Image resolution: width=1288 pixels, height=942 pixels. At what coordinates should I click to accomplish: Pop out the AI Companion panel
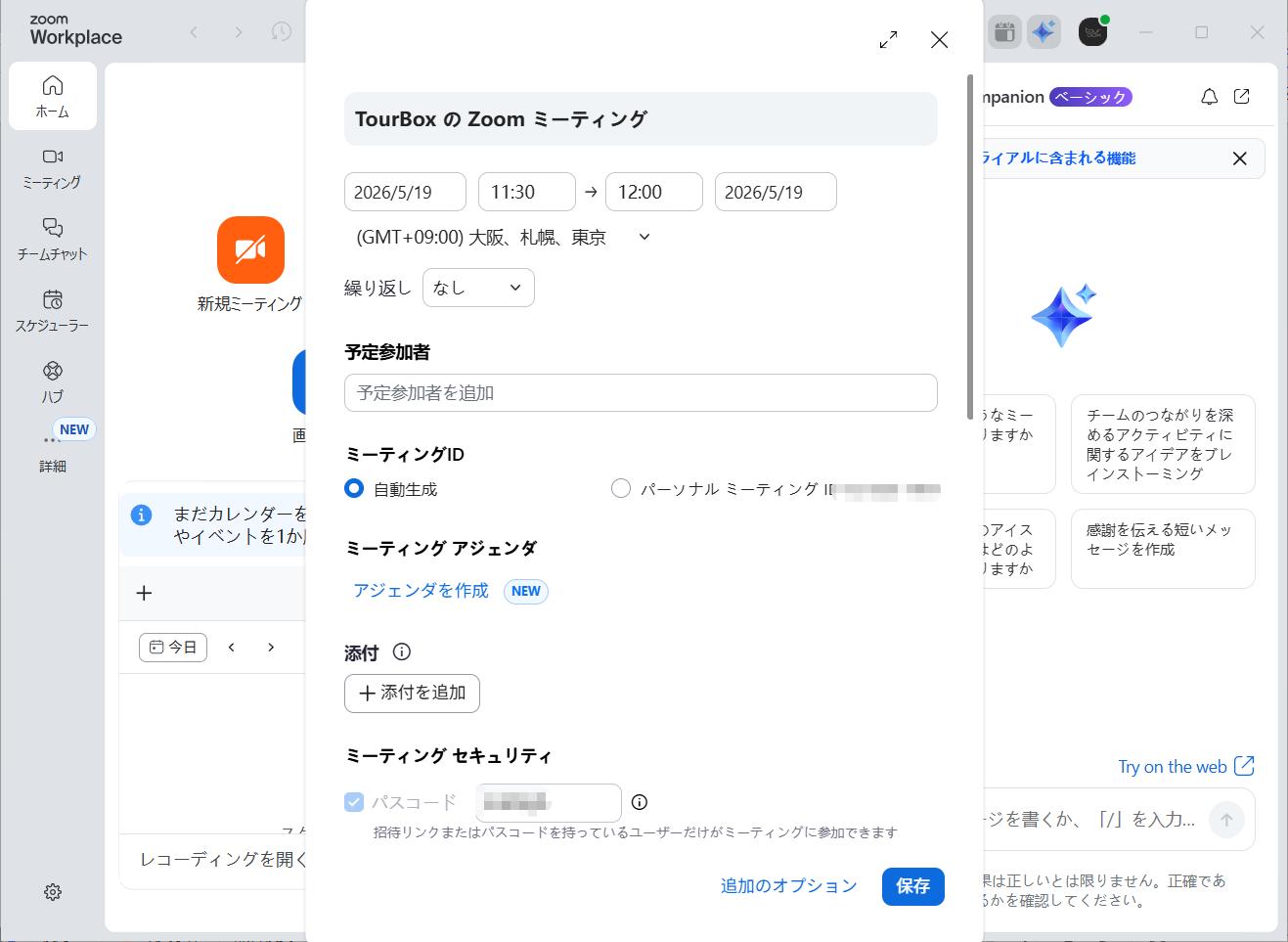[1242, 97]
